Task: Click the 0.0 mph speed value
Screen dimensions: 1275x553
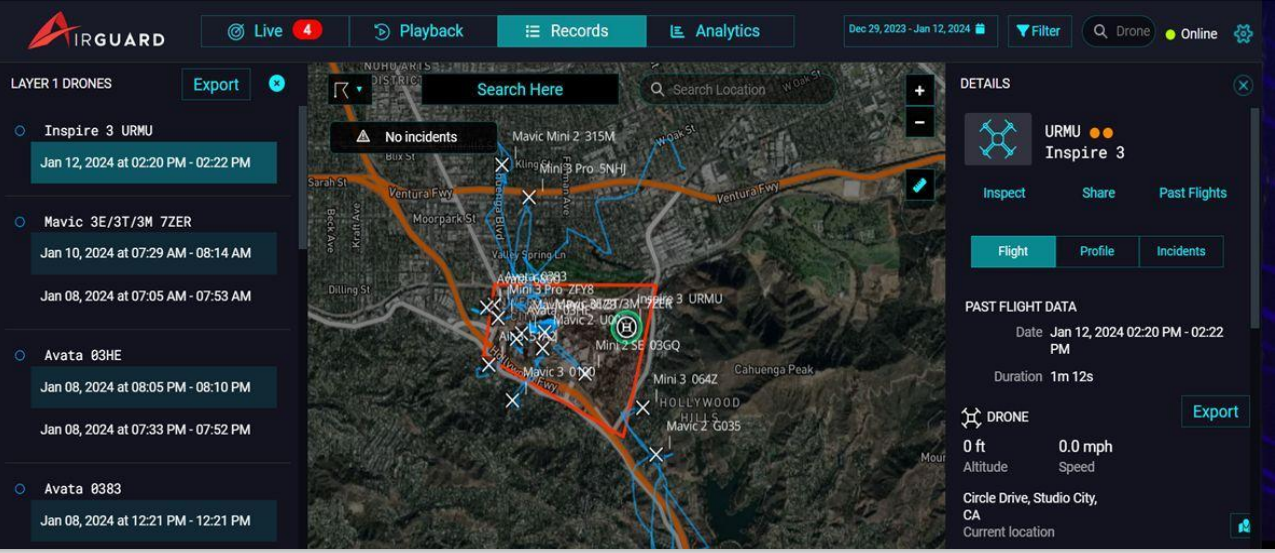Action: (x=1085, y=447)
